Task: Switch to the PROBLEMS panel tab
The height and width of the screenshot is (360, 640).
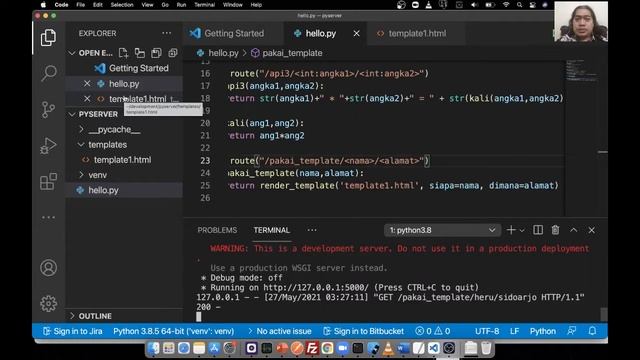Action: tap(217, 230)
